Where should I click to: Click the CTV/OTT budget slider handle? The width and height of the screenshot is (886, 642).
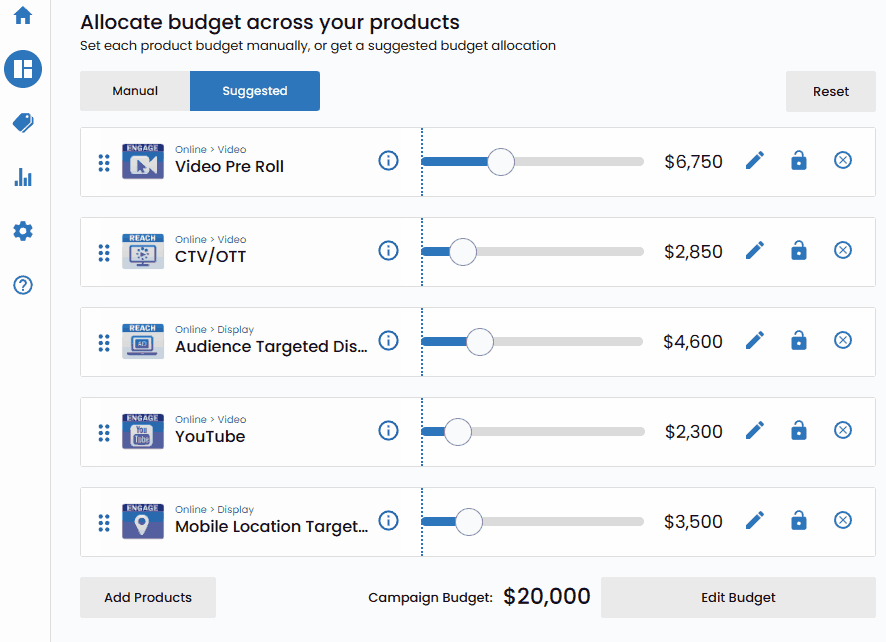tap(463, 252)
